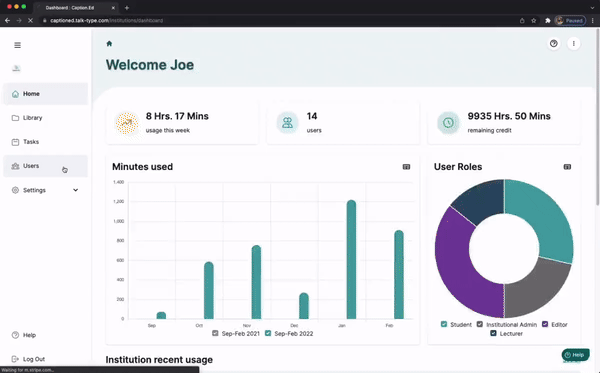Click Log Out in the sidebar
The width and height of the screenshot is (600, 373).
point(28,359)
